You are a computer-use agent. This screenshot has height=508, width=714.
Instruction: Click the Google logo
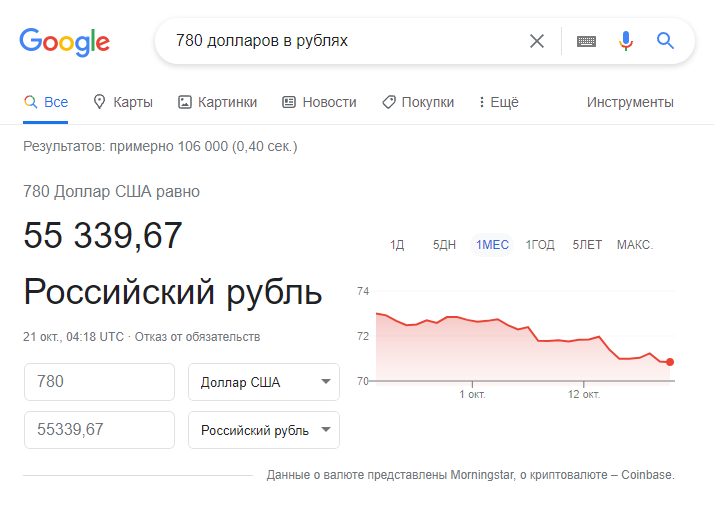pyautogui.click(x=64, y=42)
